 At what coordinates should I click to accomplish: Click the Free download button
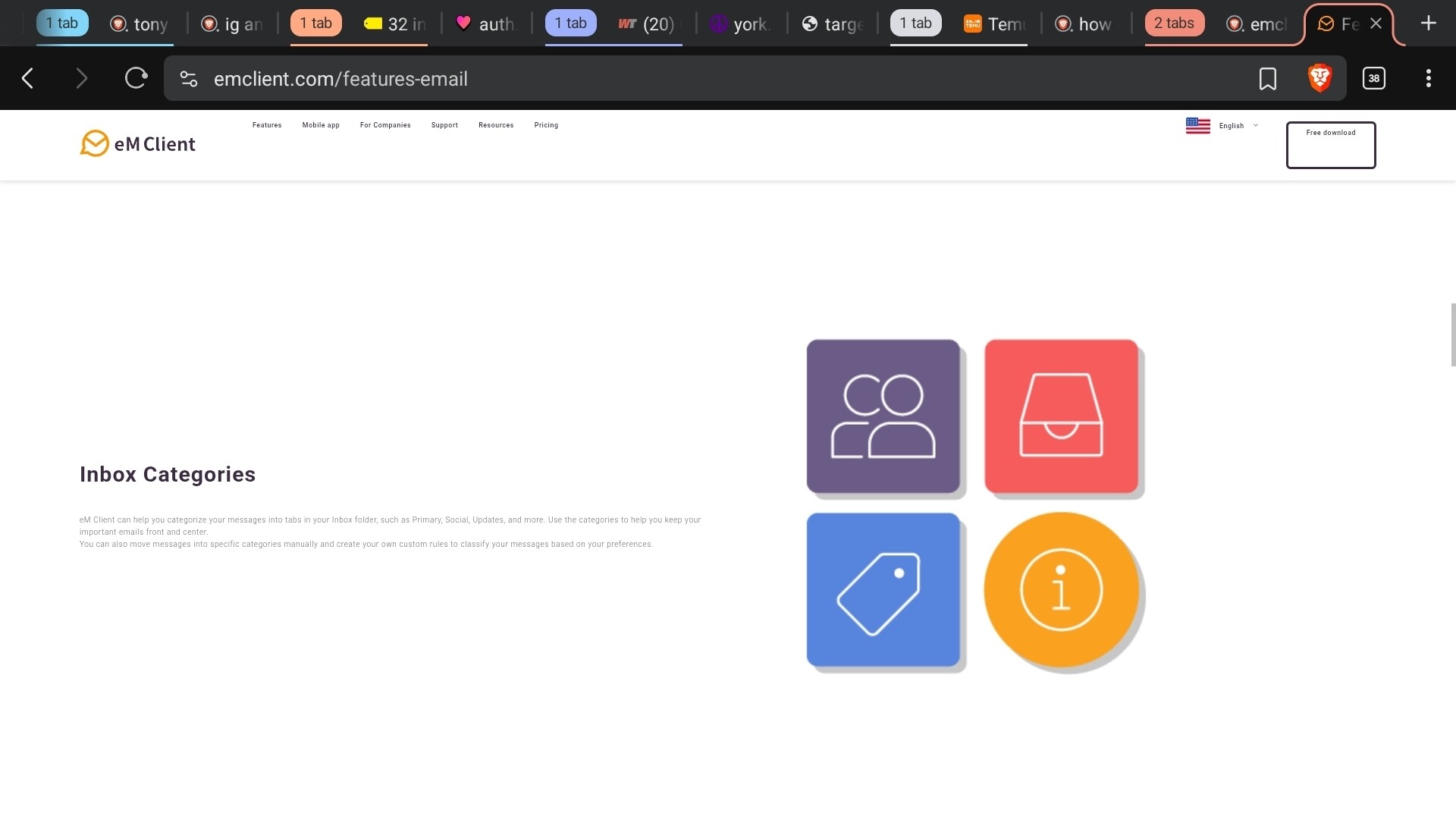pos(1330,144)
